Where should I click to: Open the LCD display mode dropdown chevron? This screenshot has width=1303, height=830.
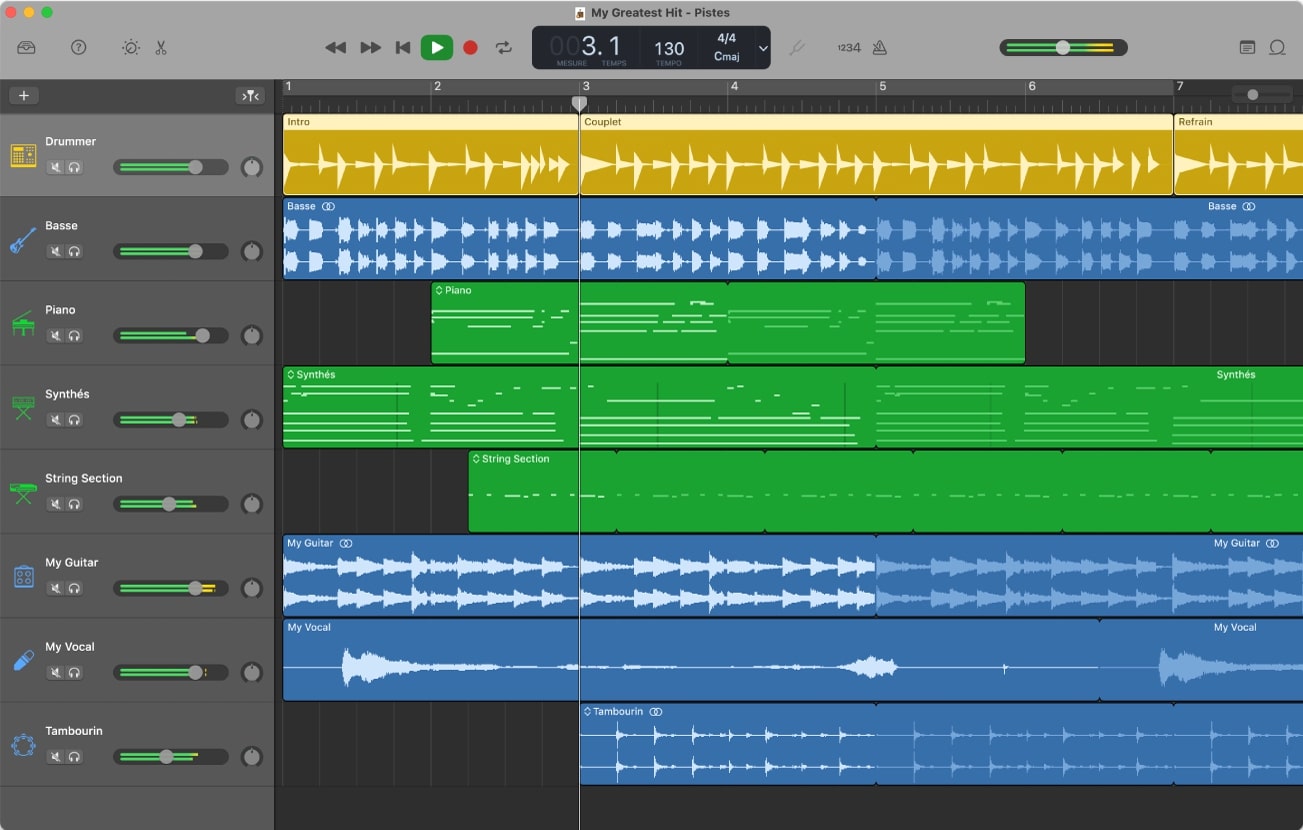pyautogui.click(x=762, y=47)
